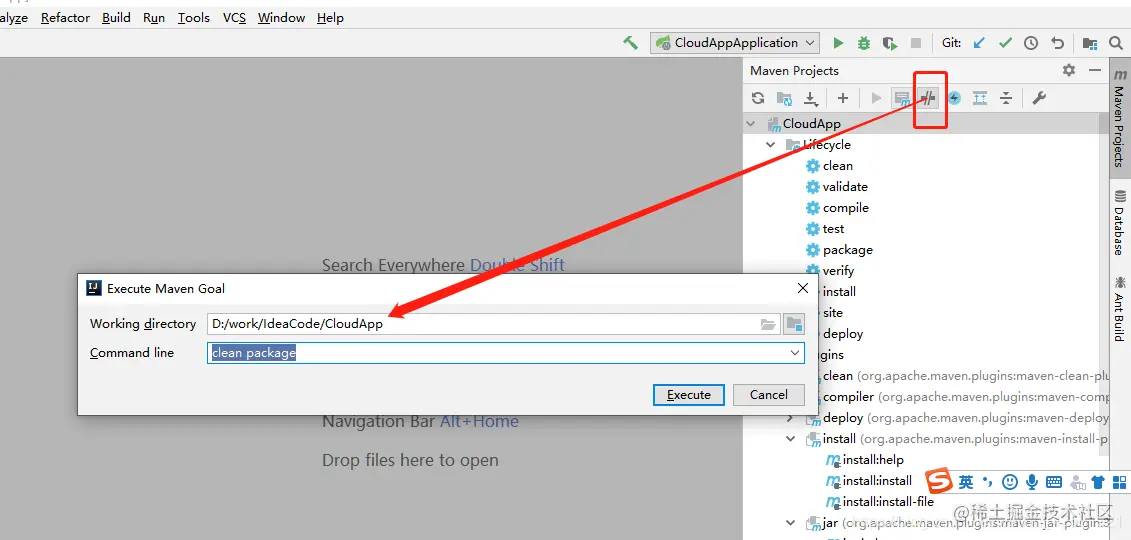Open the Build menu
Image resolution: width=1131 pixels, height=540 pixels.
116,17
